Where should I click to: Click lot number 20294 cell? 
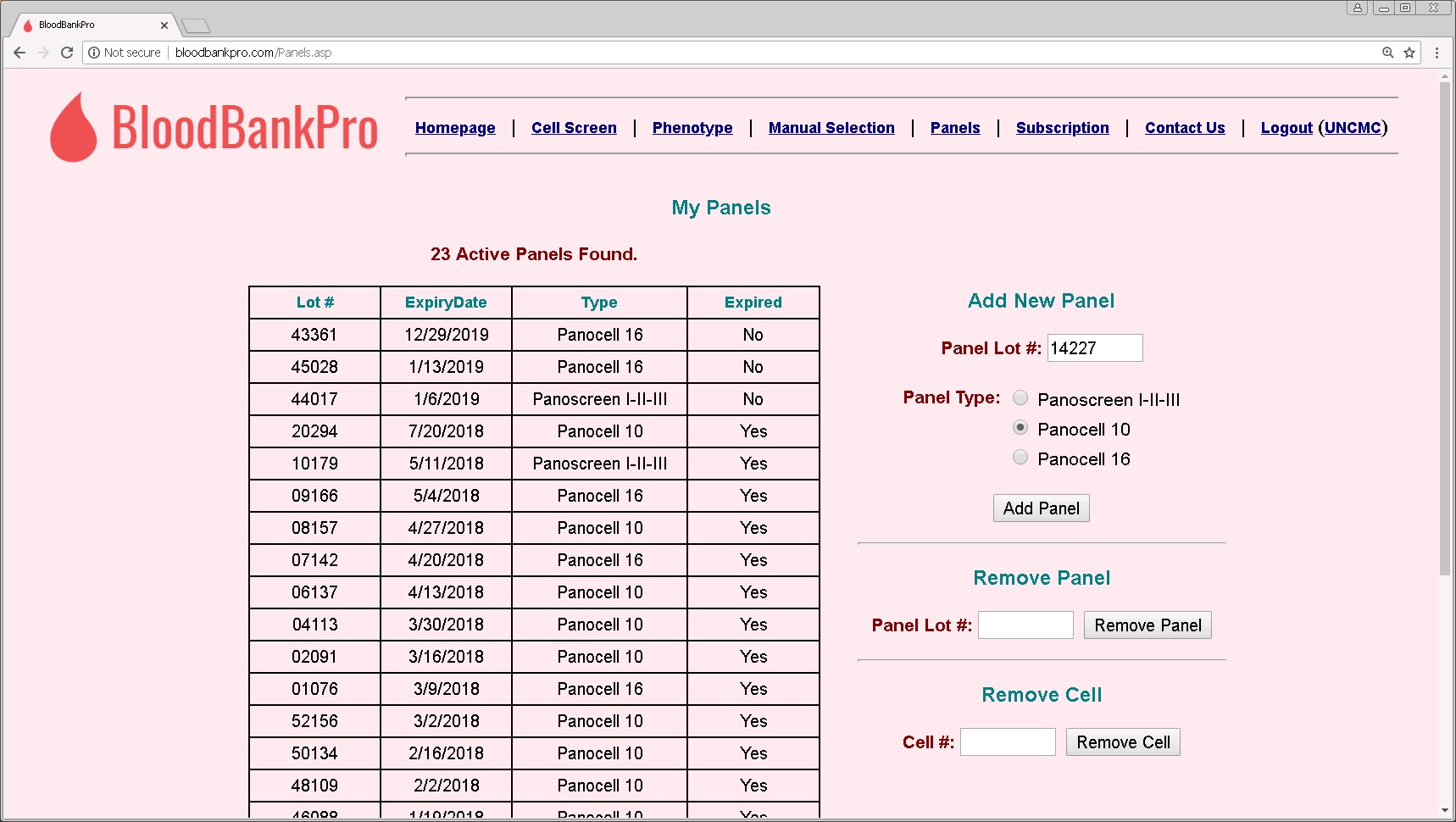click(x=315, y=431)
